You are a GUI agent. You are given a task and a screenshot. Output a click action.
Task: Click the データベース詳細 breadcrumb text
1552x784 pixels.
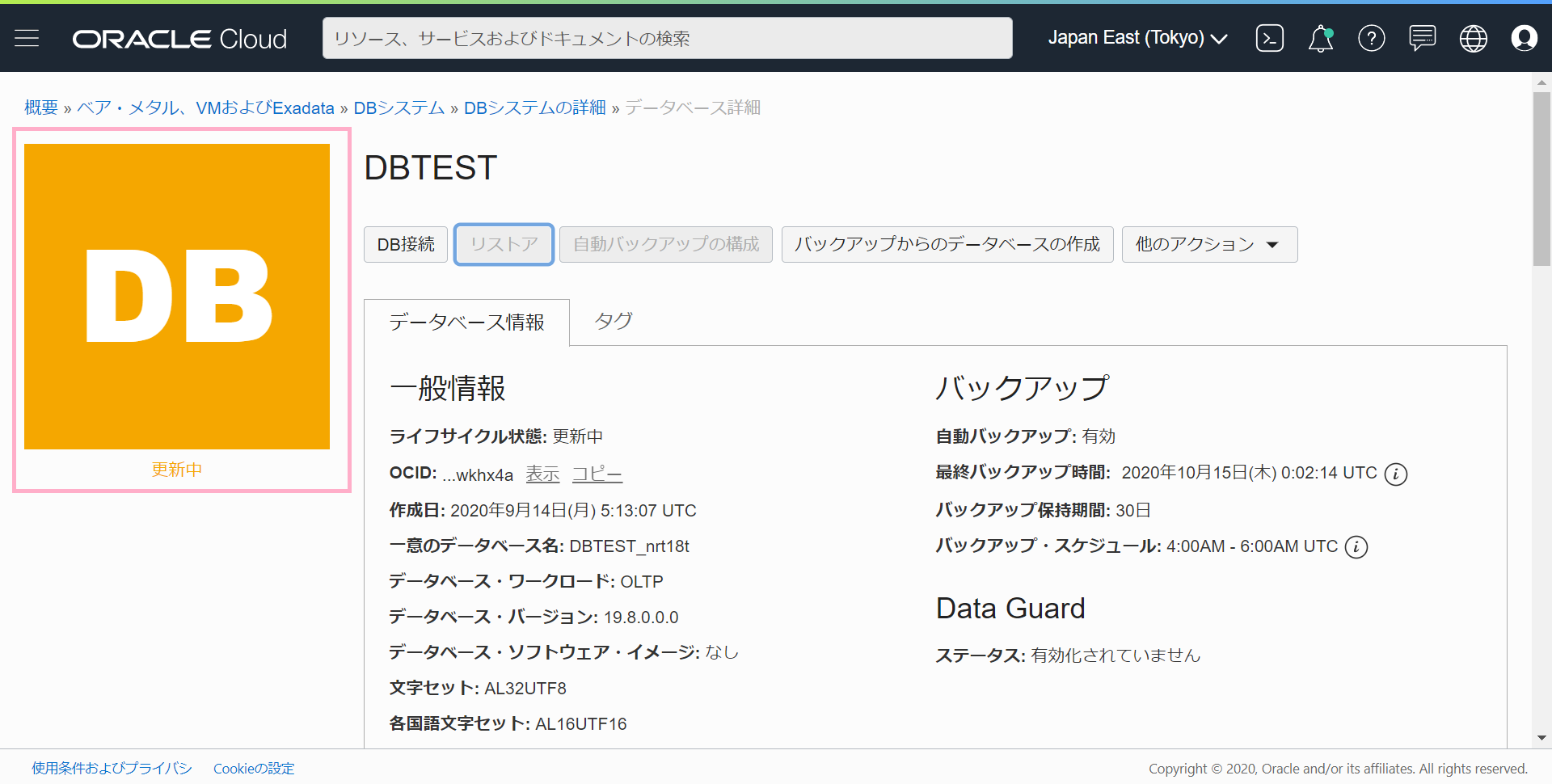click(693, 107)
